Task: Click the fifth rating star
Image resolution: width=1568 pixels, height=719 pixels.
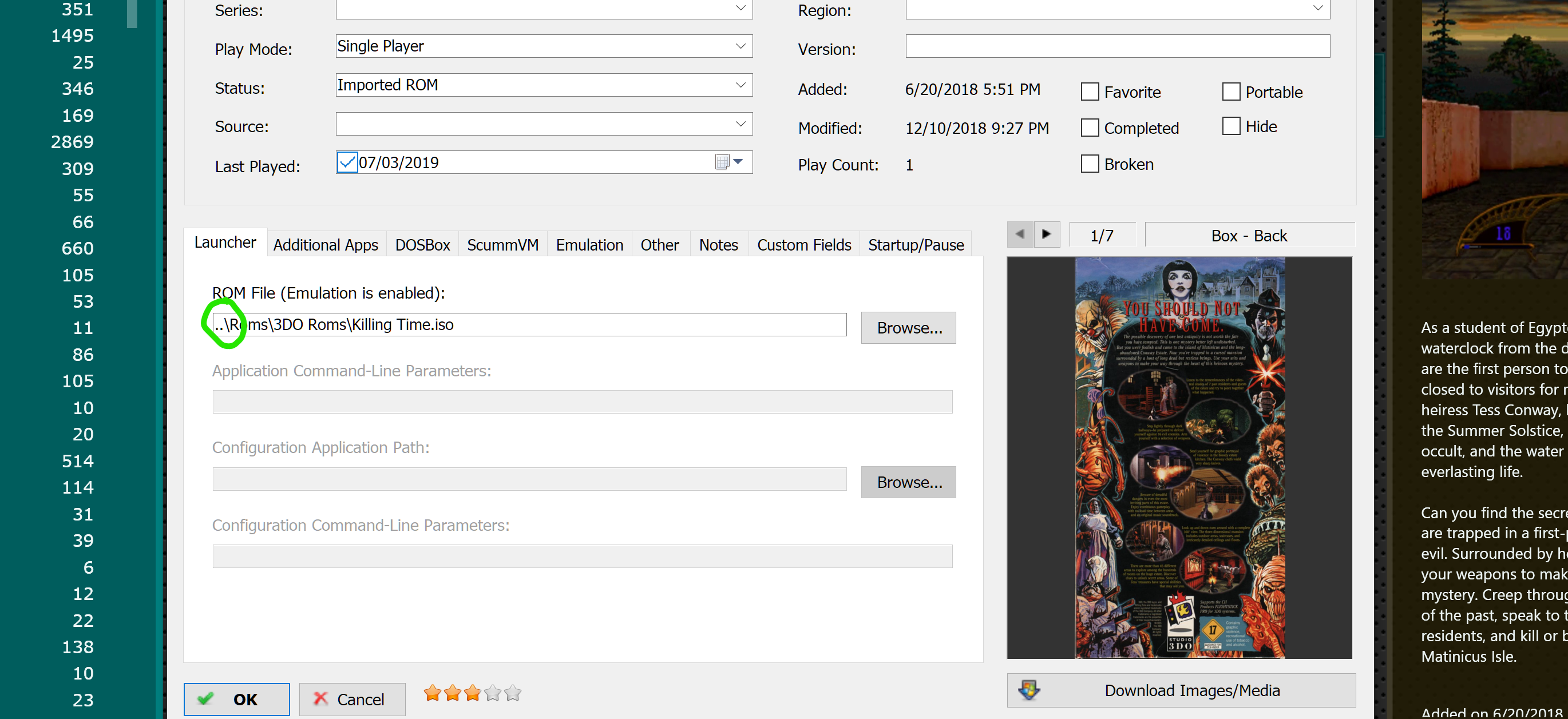Action: [513, 693]
